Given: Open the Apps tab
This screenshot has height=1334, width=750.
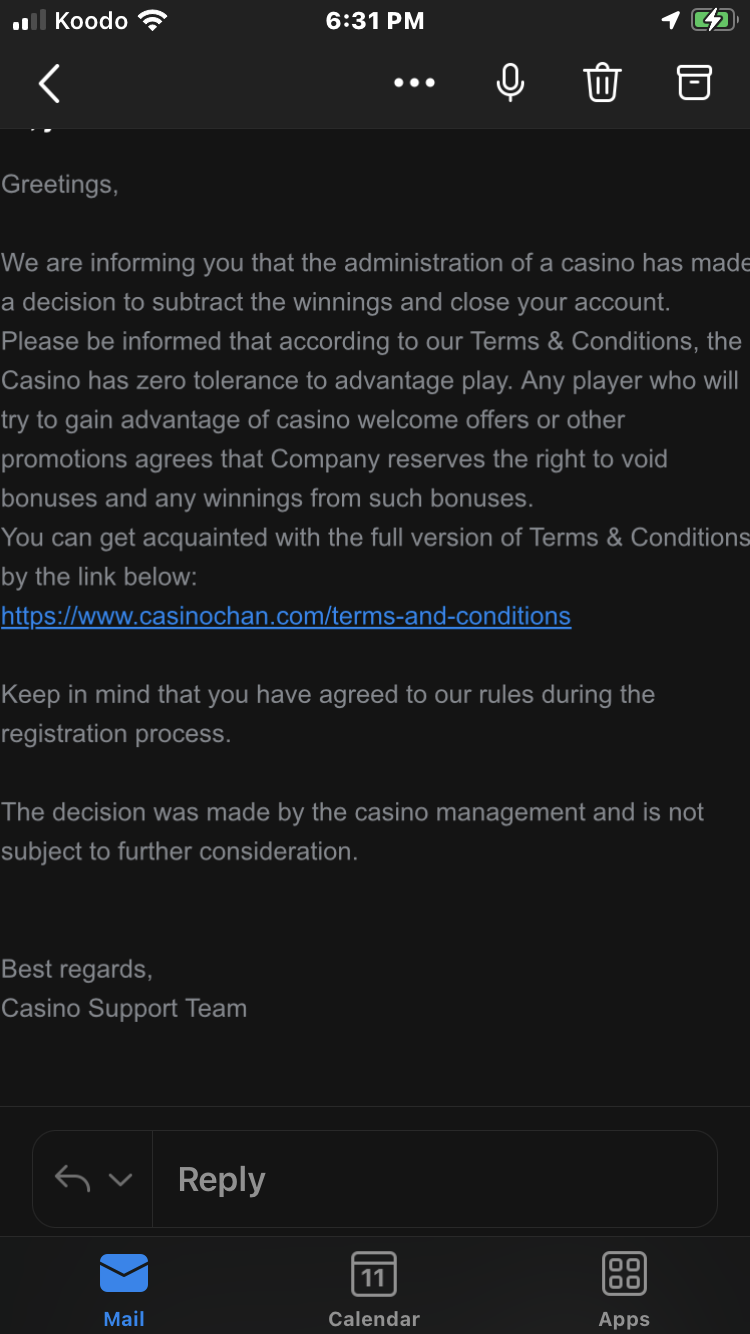Looking at the screenshot, I should tap(624, 1290).
